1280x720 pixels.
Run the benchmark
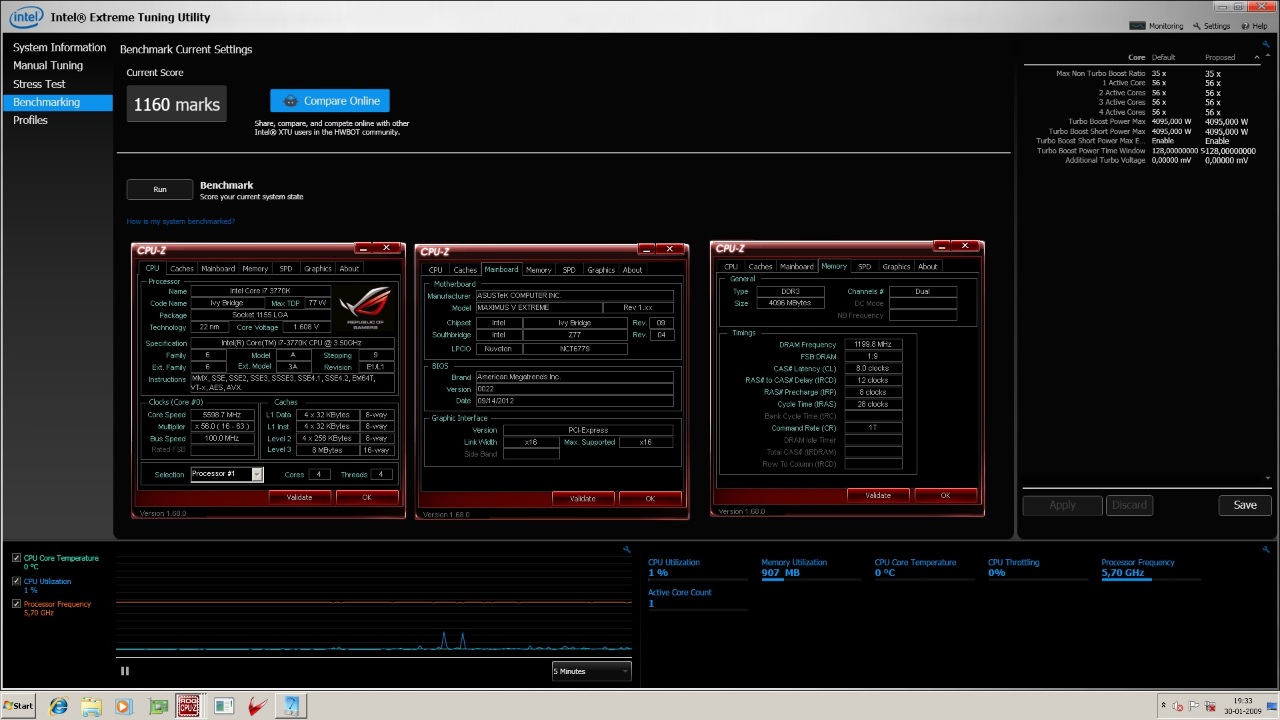160,190
